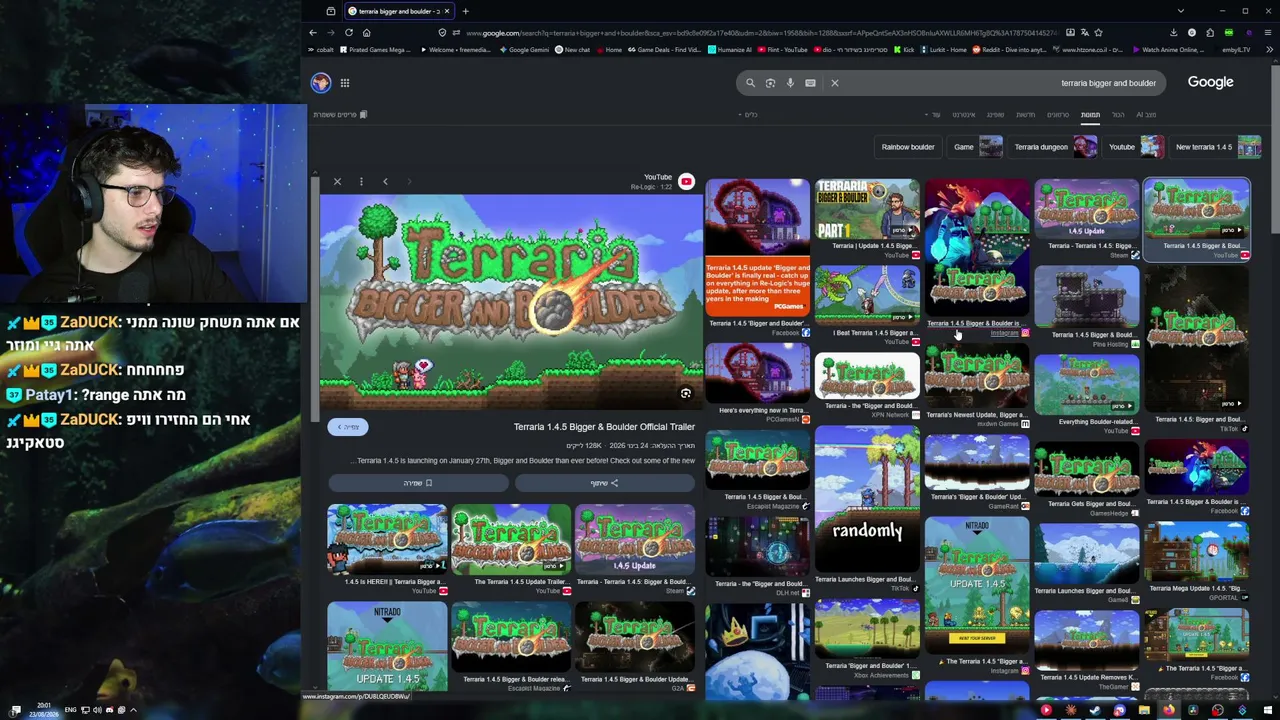The height and width of the screenshot is (720, 1280).
Task: Filter by the 'Game' chip
Action: pyautogui.click(x=976, y=147)
